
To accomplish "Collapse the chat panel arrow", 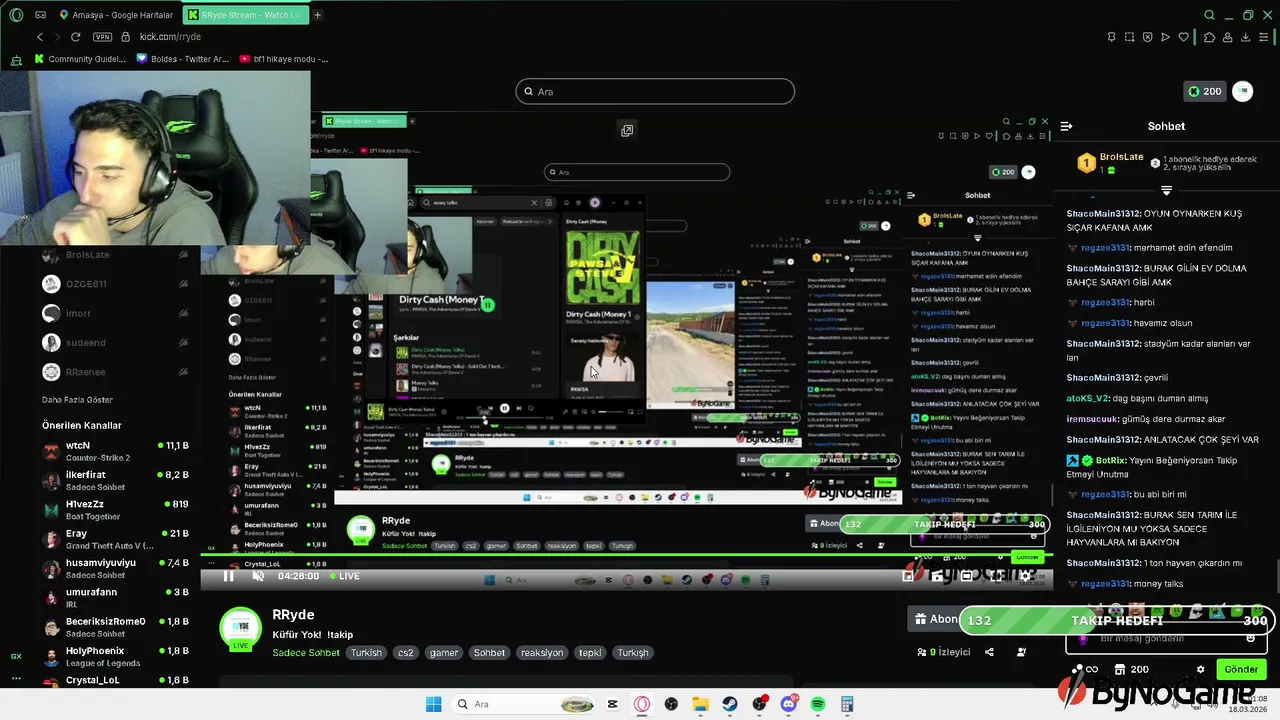I will point(1066,126).
